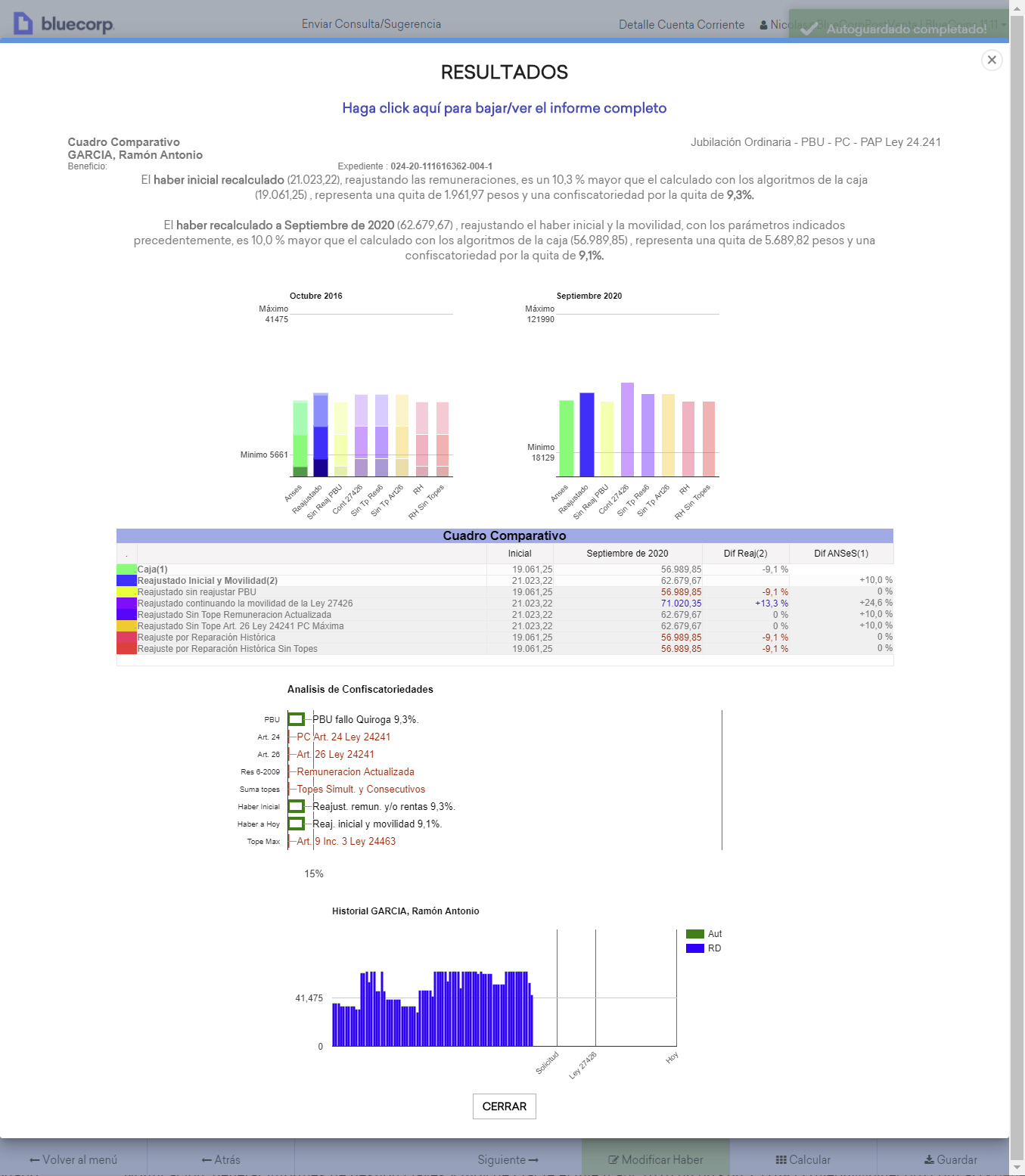Click the Dif Reaj(2) column header
Viewport: 1025px width, 1176px height.
(745, 554)
